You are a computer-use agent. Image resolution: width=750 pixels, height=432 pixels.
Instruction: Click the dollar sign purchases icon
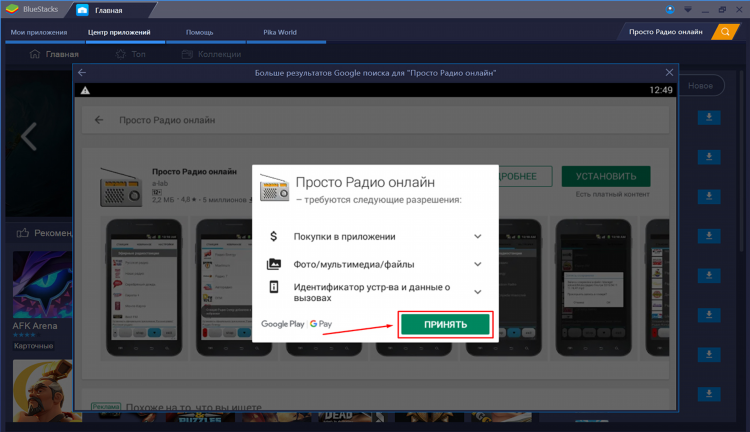point(274,236)
